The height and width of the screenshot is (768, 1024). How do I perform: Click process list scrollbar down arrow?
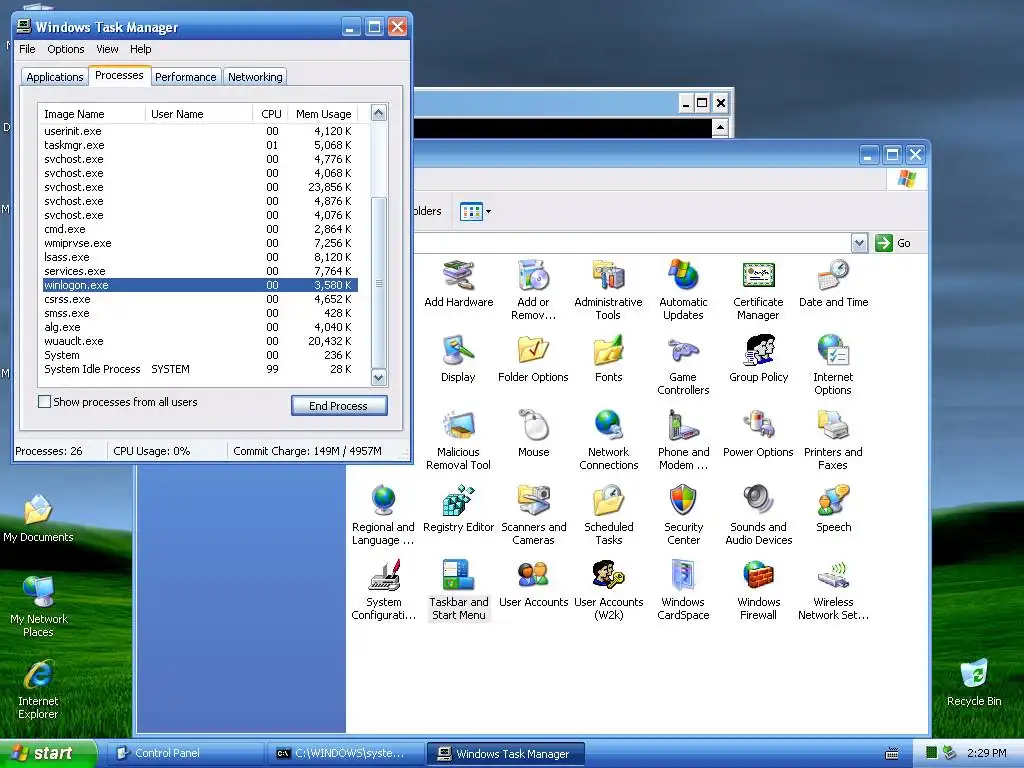click(x=379, y=377)
